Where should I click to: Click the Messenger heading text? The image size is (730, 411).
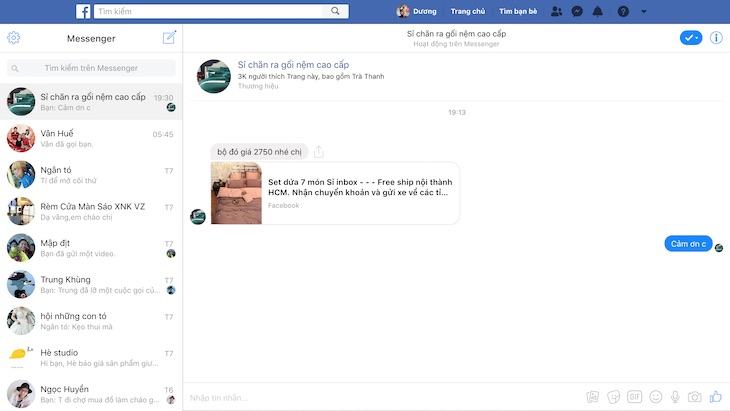pos(91,38)
